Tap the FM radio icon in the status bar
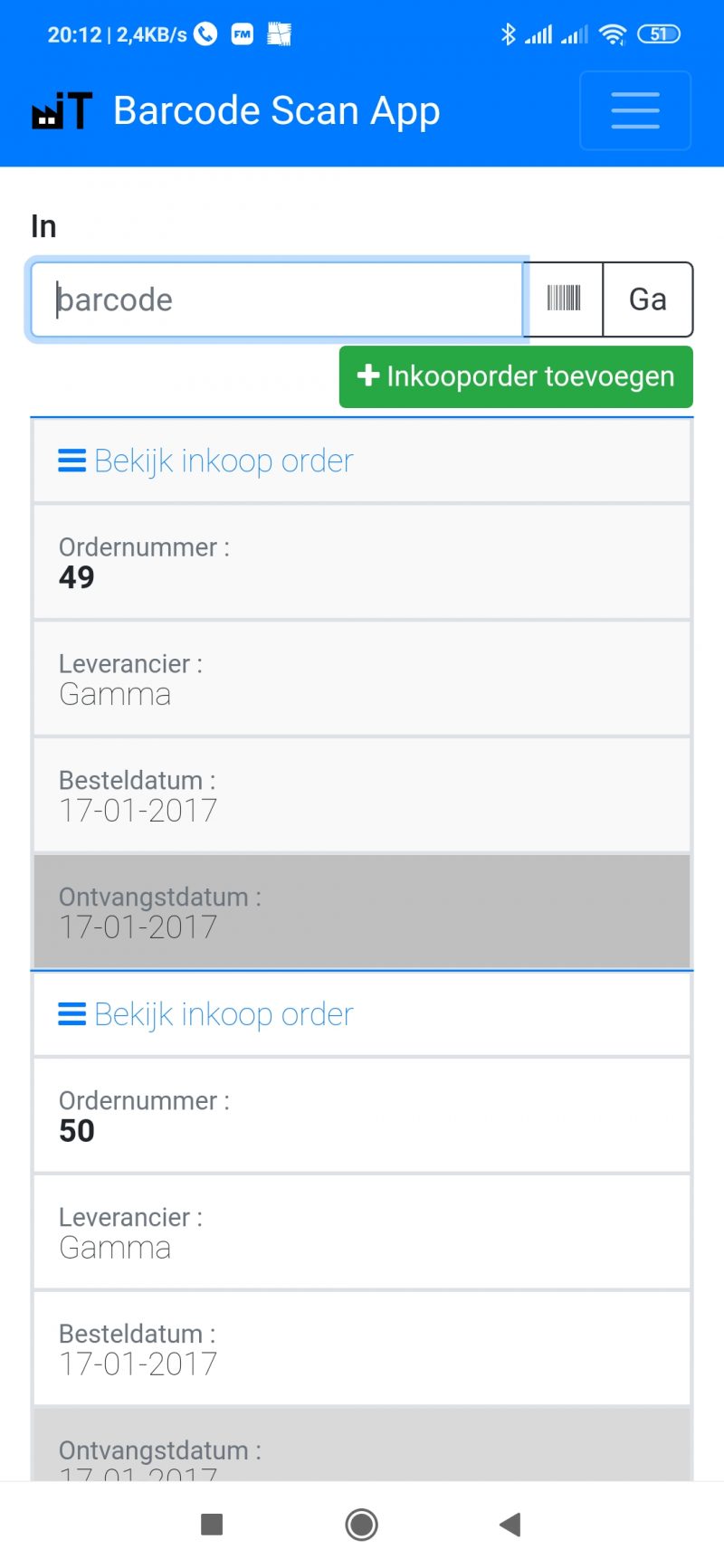 pos(241,33)
